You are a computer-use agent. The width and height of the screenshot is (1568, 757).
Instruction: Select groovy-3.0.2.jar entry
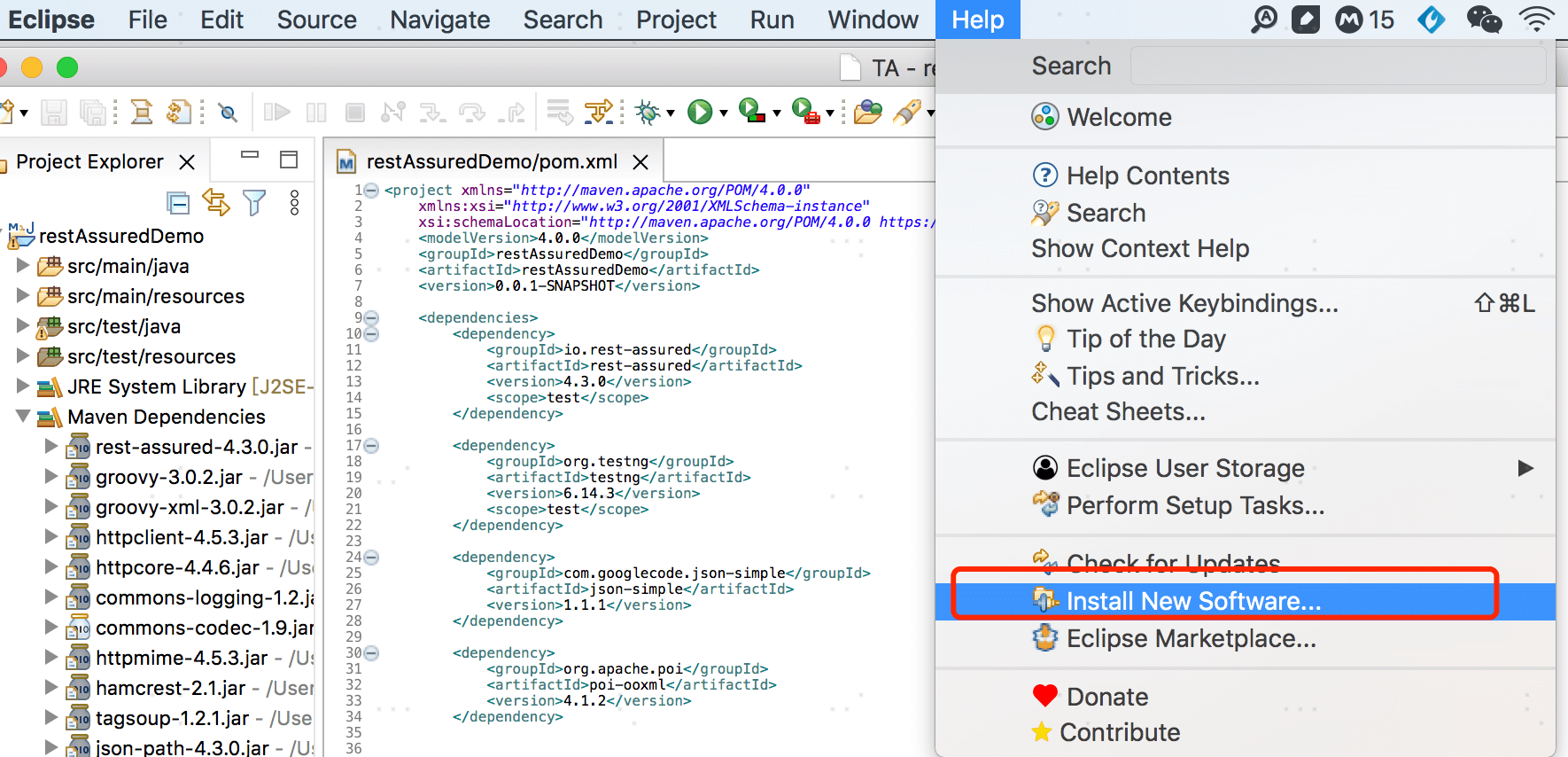tap(168, 477)
